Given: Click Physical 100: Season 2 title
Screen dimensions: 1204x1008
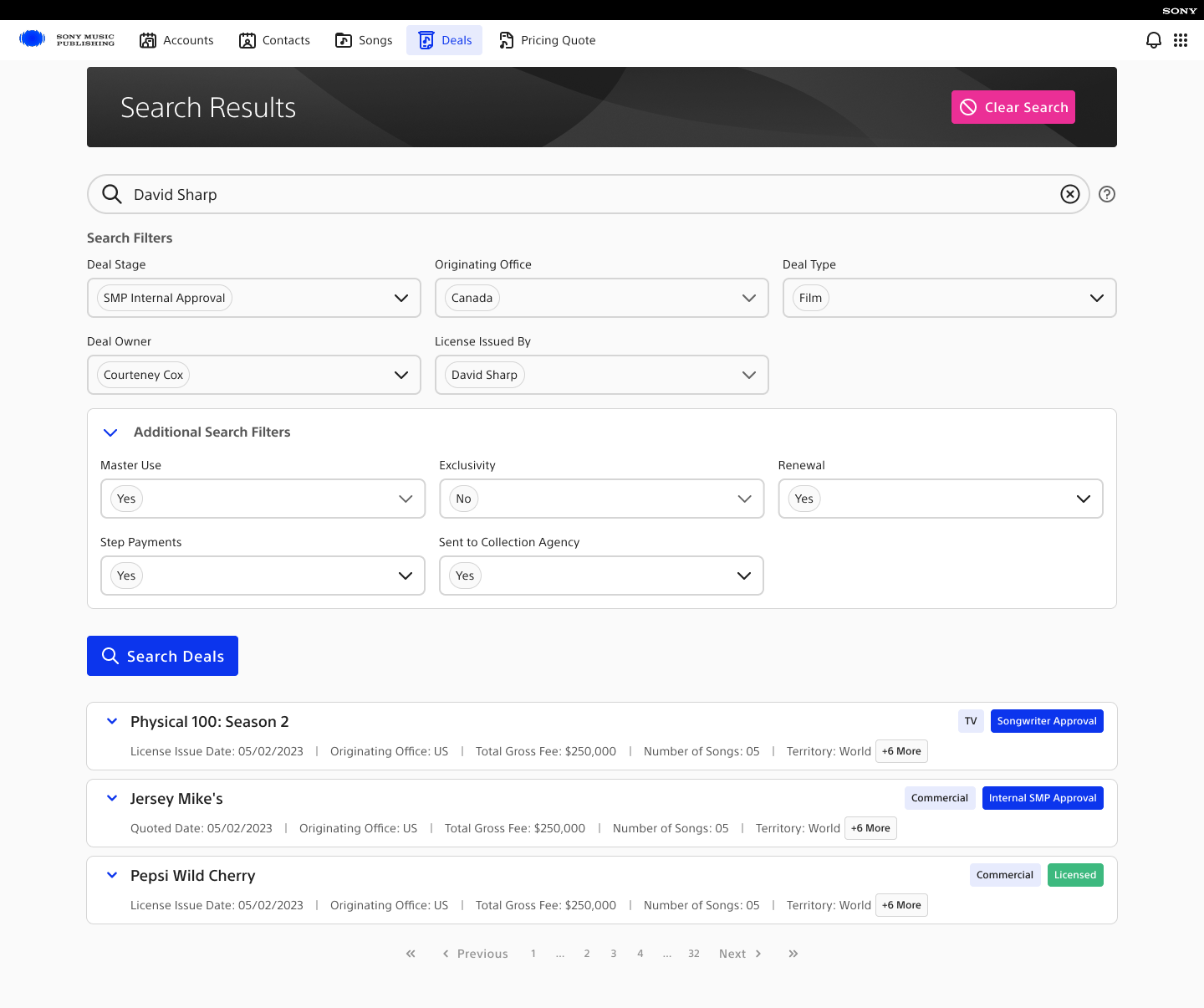Looking at the screenshot, I should pos(210,722).
